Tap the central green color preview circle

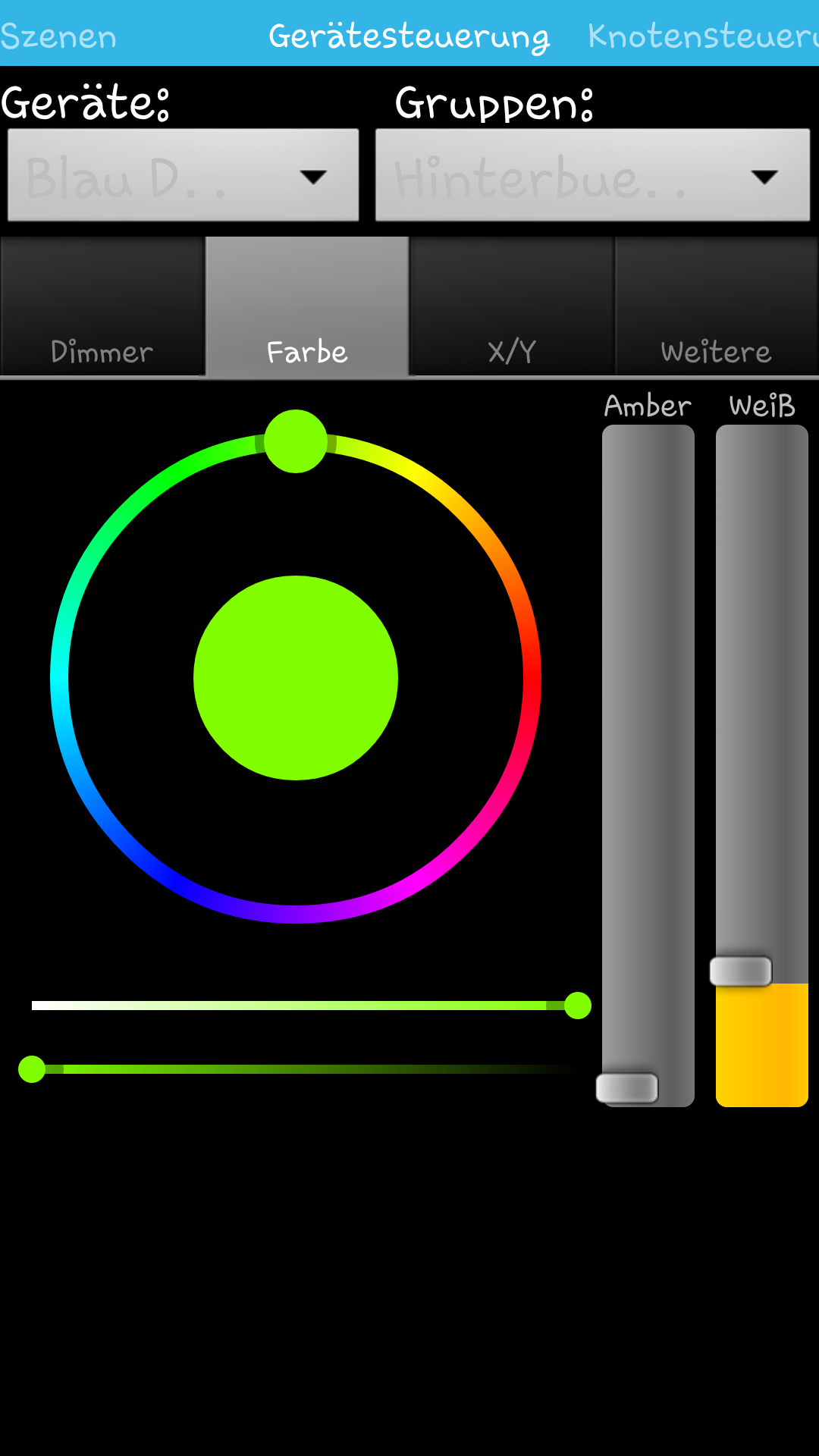[x=296, y=678]
